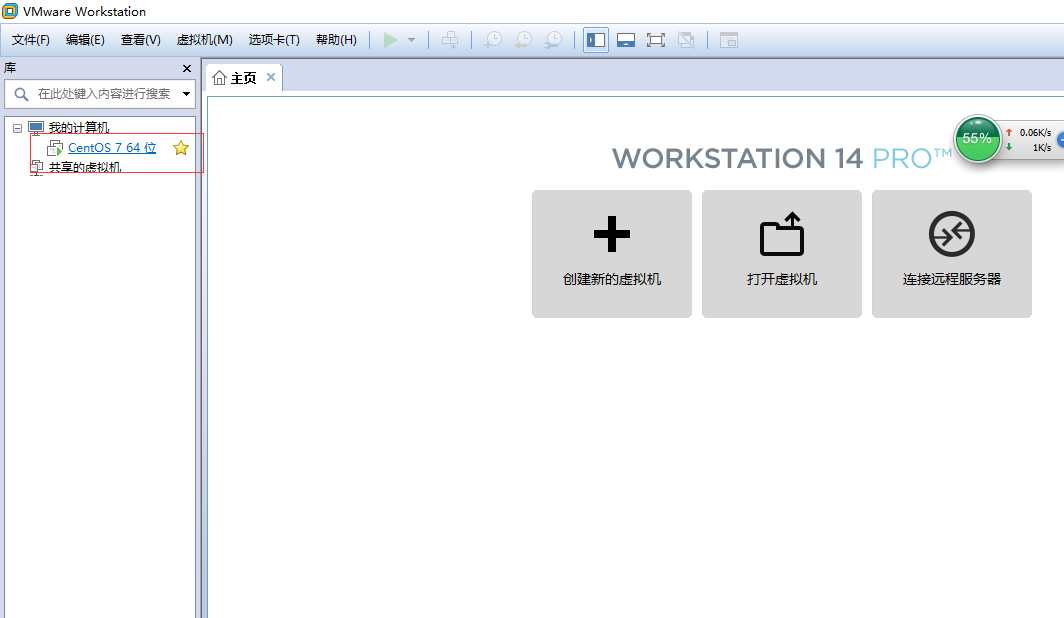Click the magnifier search icon in library

(x=21, y=94)
